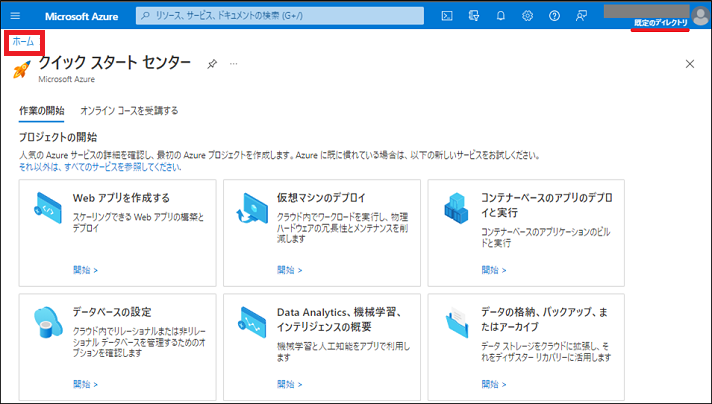
Task: Click the Microsoft Azure logo text
Action: pyautogui.click(x=81, y=16)
